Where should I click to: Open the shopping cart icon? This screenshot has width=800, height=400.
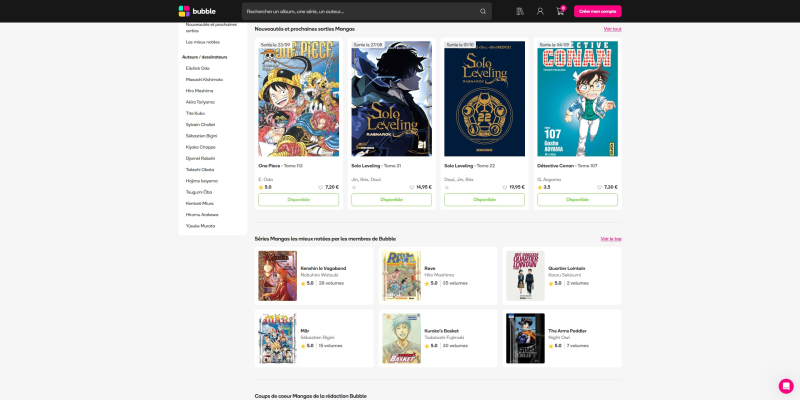[x=560, y=11]
